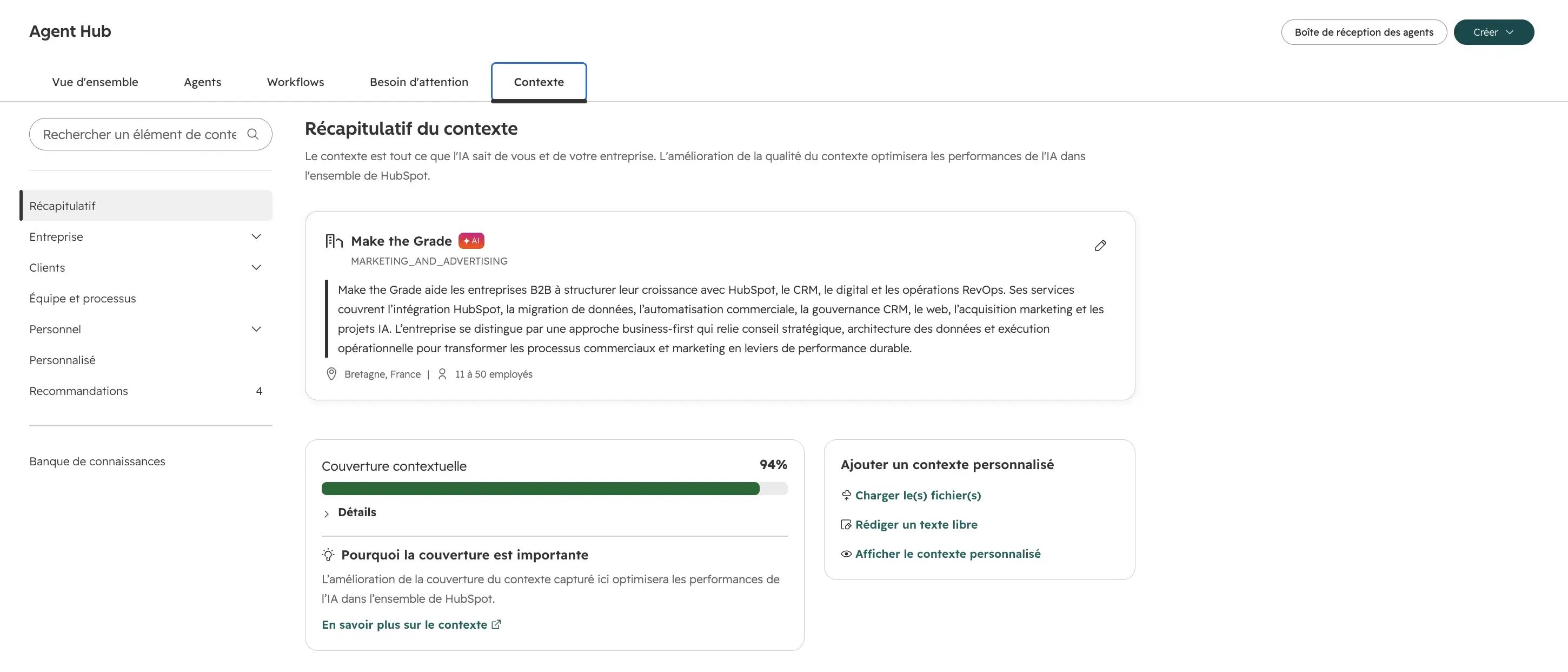Click the Make the Grade company name
This screenshot has height=672, width=1568.
point(401,241)
